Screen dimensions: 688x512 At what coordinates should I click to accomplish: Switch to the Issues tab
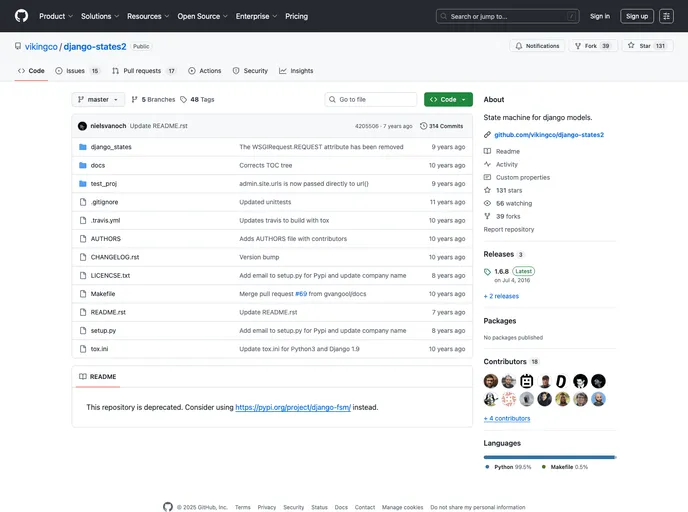(x=77, y=71)
